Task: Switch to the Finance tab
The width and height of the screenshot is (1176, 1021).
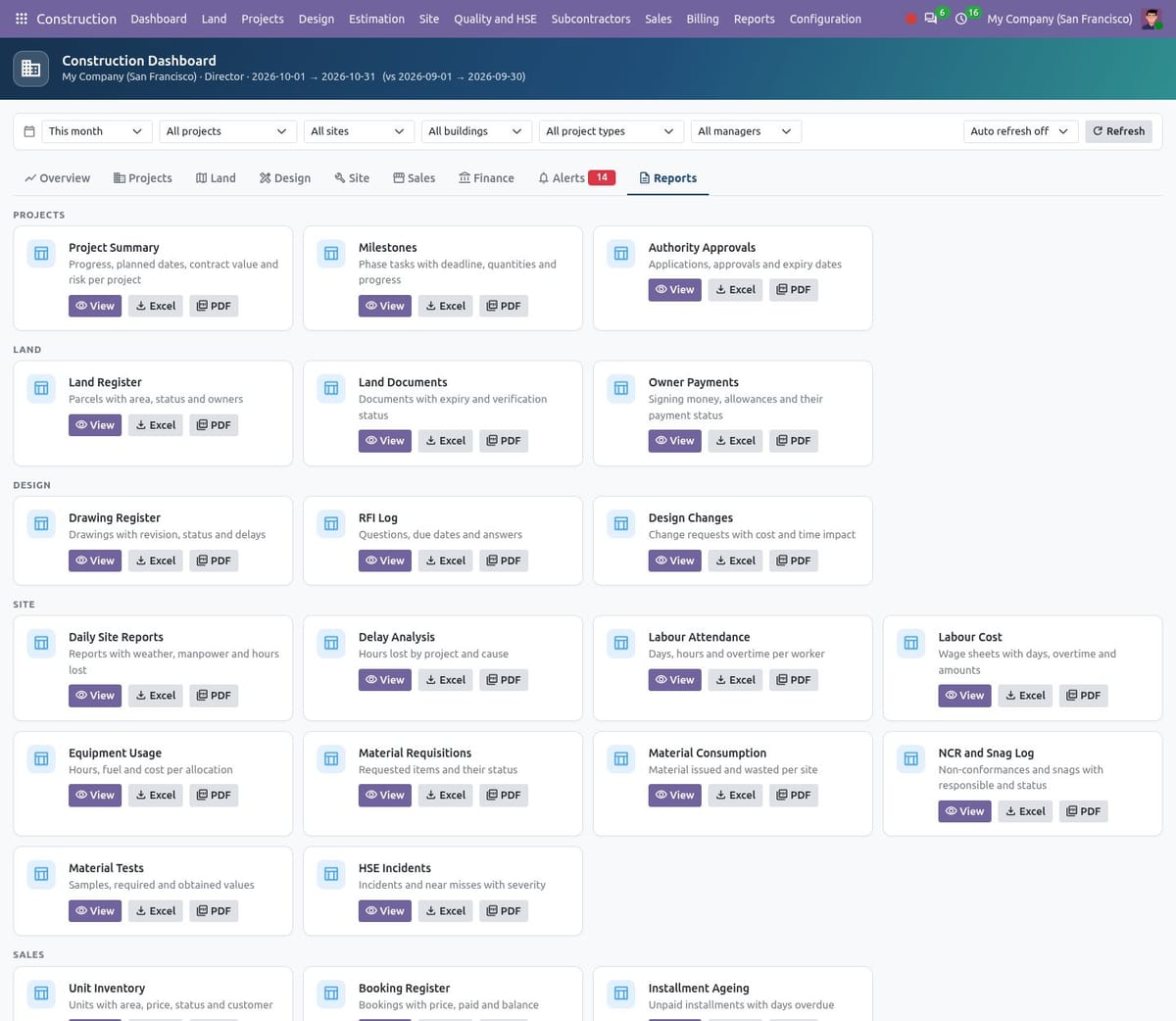Action: tap(486, 178)
